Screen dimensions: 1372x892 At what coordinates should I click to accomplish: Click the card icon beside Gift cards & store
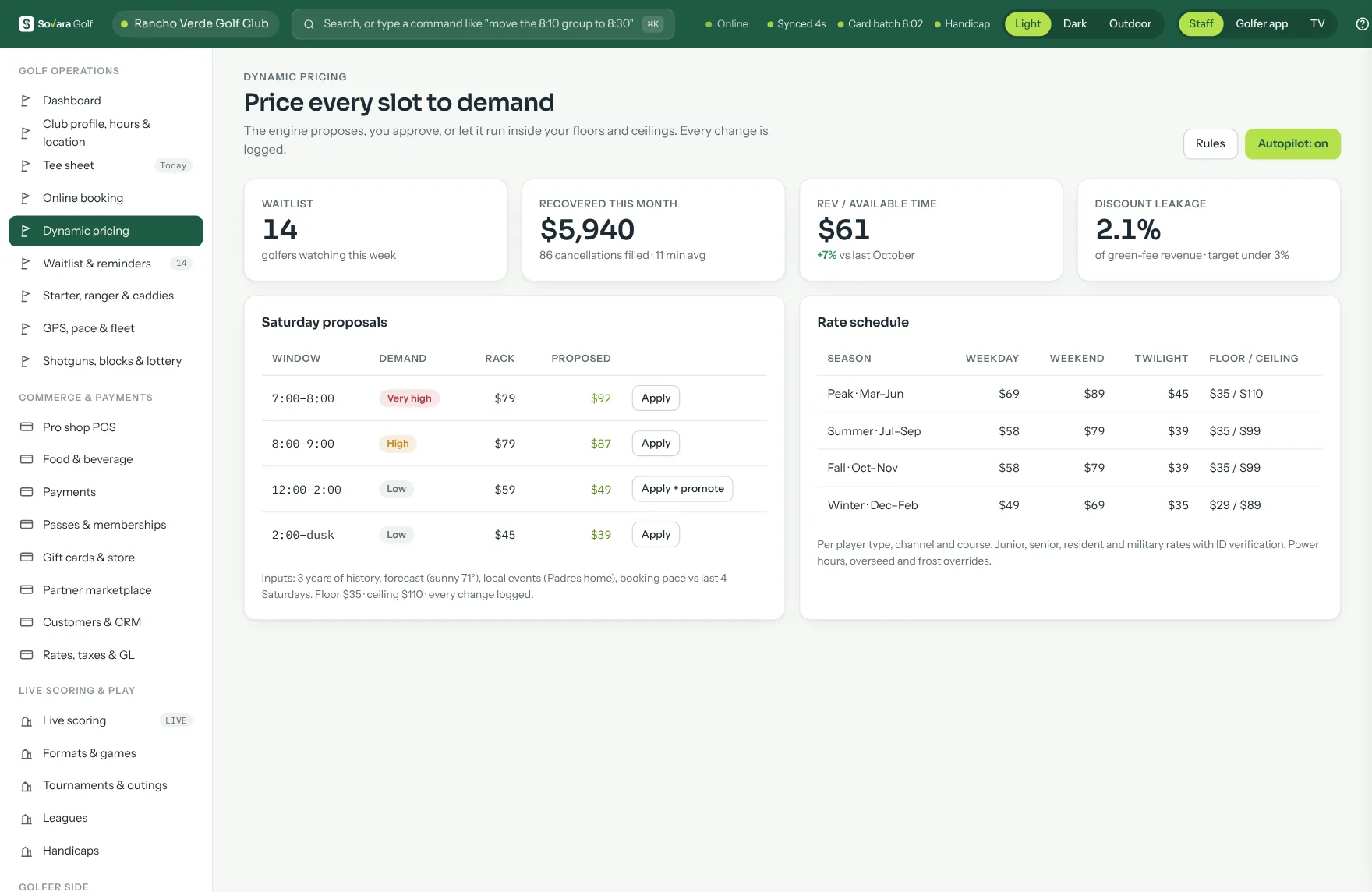tap(27, 557)
